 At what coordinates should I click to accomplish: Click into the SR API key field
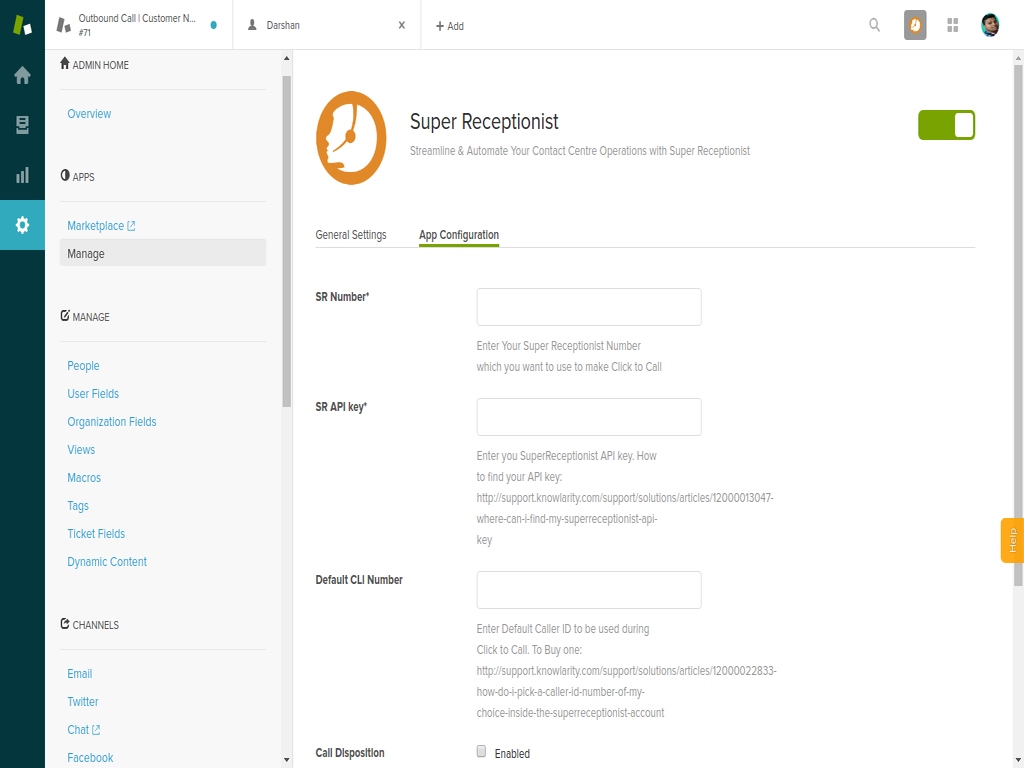[x=589, y=417]
